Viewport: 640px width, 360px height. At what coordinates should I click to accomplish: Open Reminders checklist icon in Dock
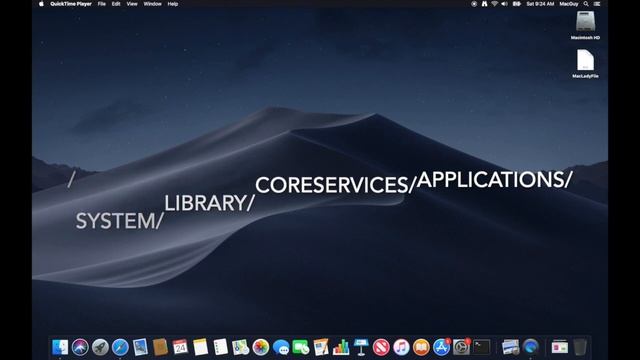coord(220,347)
